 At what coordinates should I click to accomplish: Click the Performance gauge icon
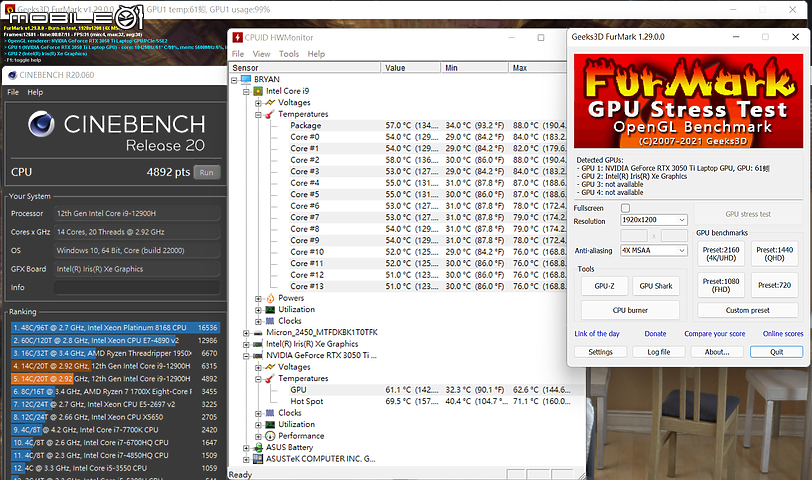coord(270,436)
